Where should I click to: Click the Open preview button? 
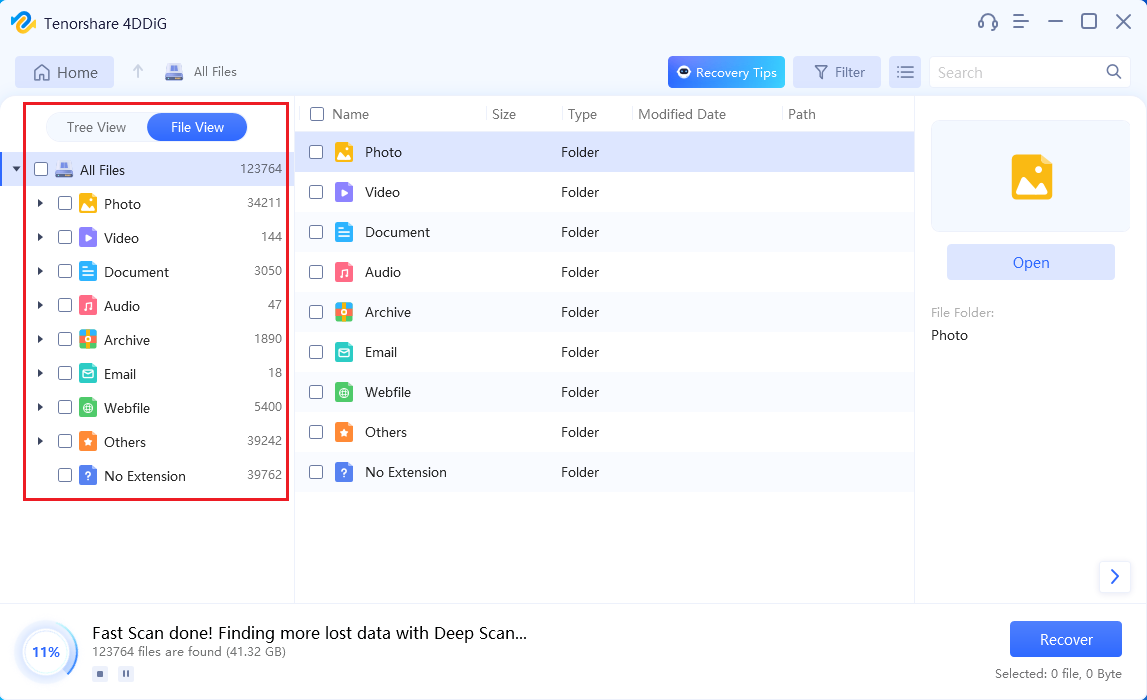click(1030, 263)
